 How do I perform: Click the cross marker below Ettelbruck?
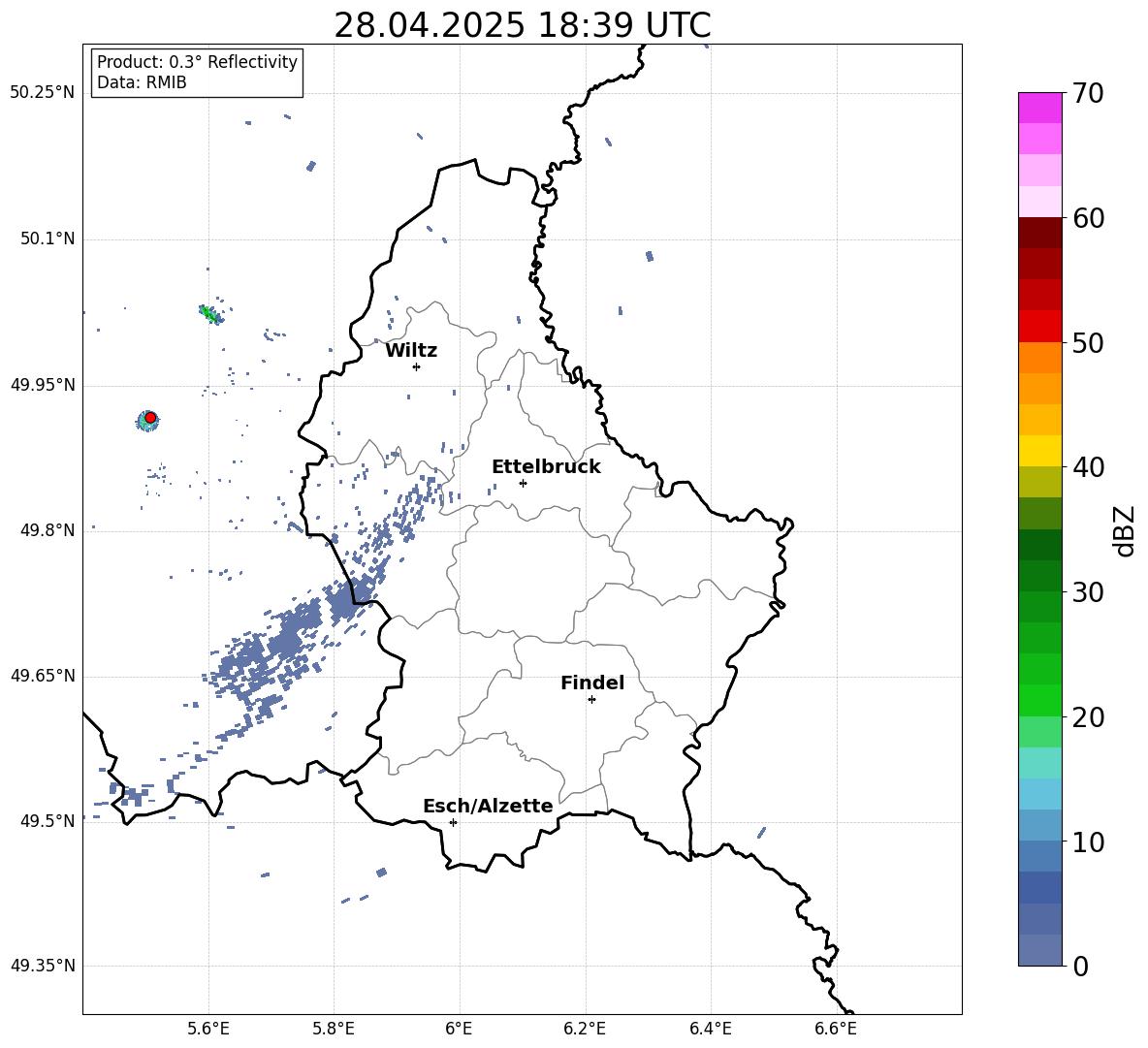pos(523,483)
